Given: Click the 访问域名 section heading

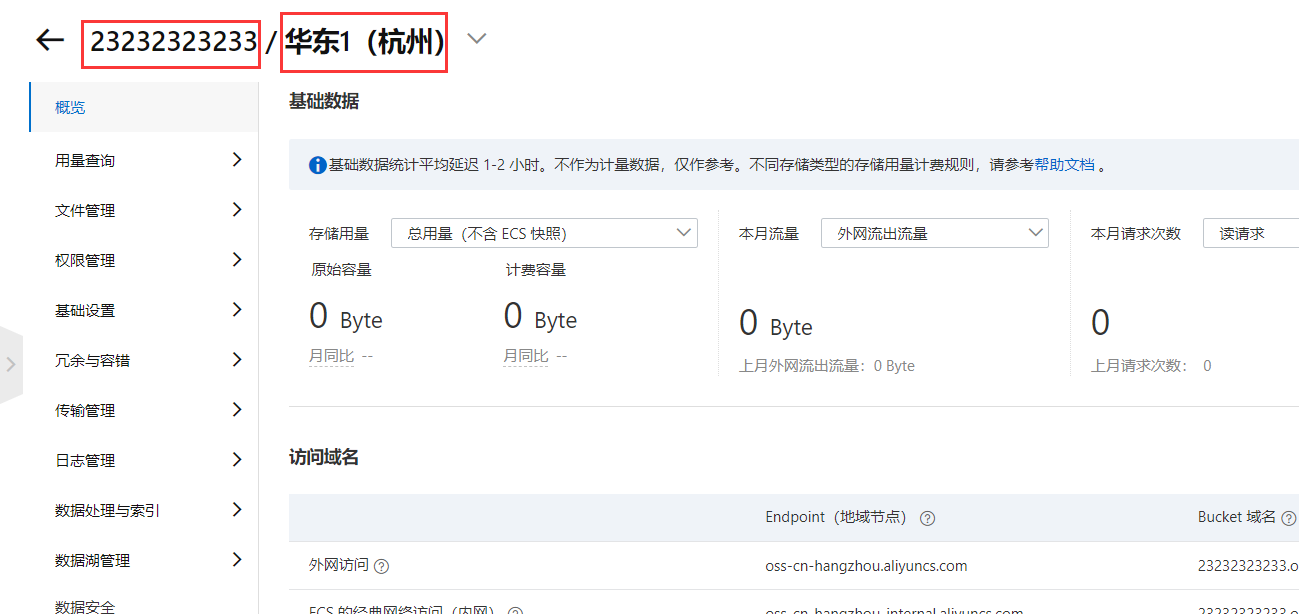Looking at the screenshot, I should 323,457.
